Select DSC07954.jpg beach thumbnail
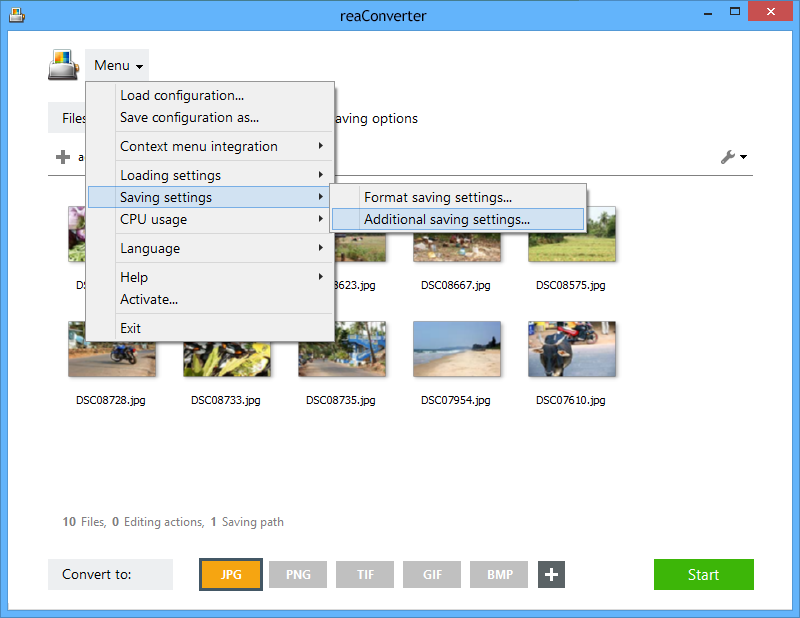 457,349
